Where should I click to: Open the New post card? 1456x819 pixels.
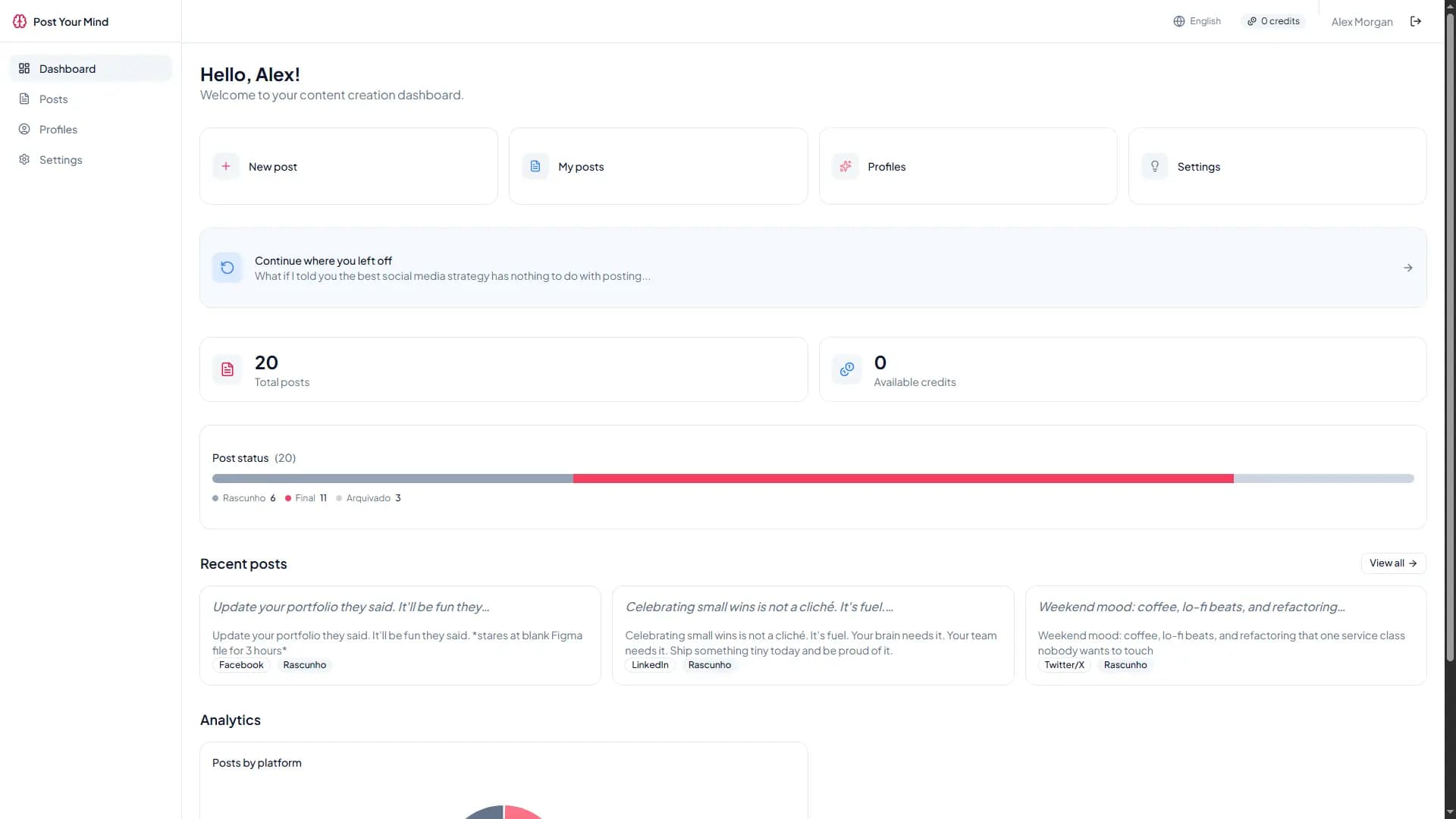(349, 166)
